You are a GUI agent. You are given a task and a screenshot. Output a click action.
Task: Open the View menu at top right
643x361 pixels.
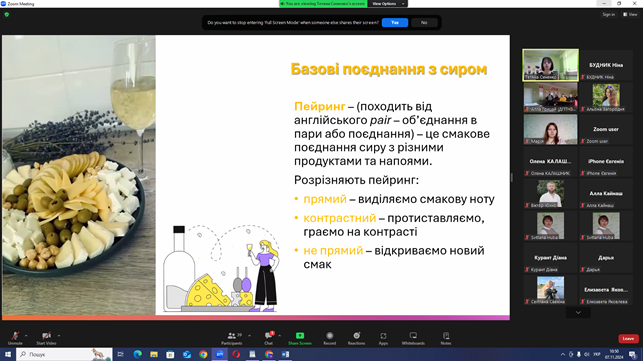coord(630,14)
